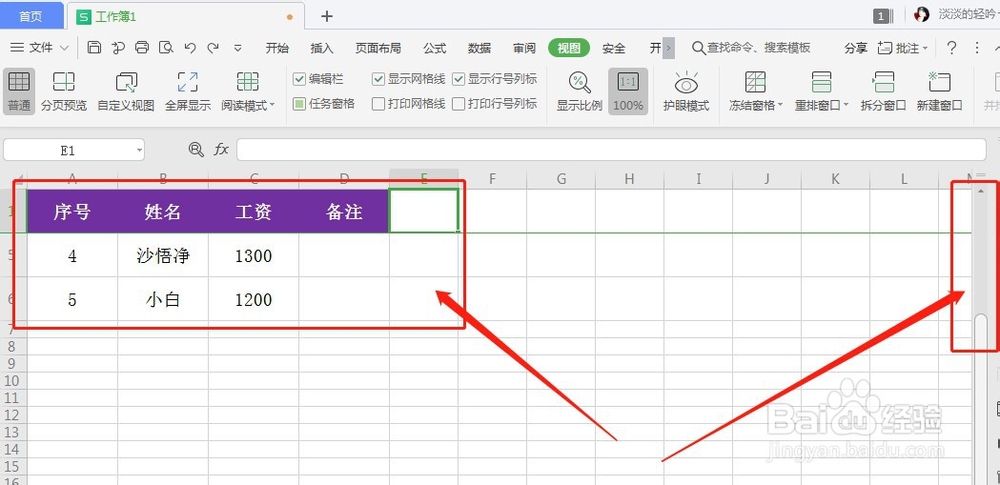Open the 数据 Data tab
The height and width of the screenshot is (485, 1000).
pos(480,48)
